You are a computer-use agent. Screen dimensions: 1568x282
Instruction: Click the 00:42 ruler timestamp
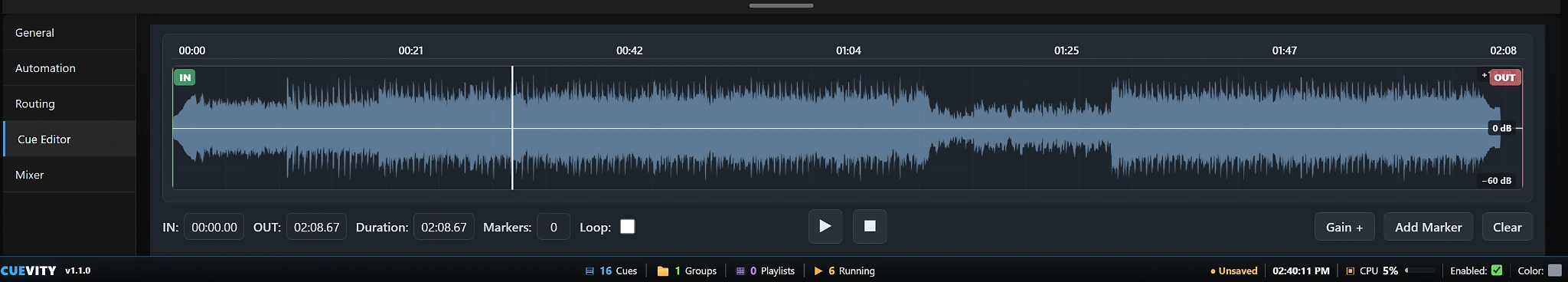(x=629, y=51)
